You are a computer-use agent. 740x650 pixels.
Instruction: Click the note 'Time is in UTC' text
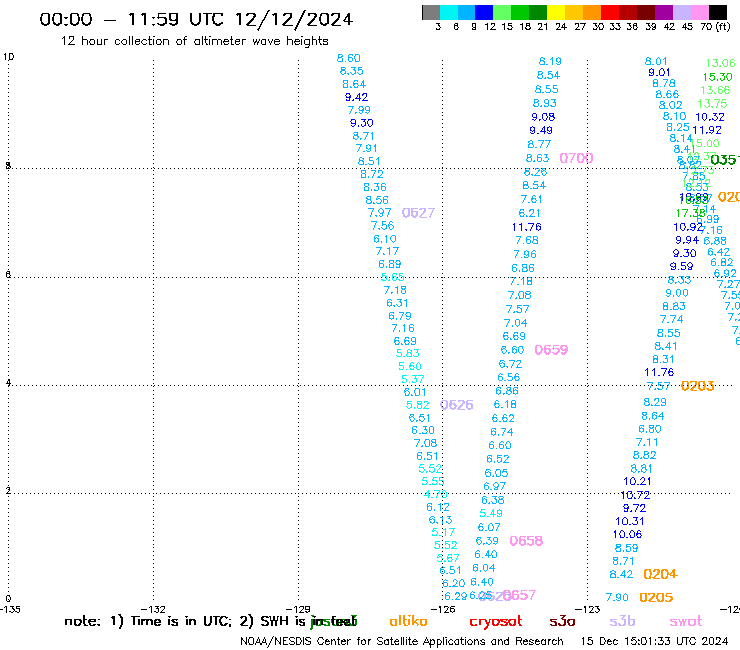tap(181, 621)
